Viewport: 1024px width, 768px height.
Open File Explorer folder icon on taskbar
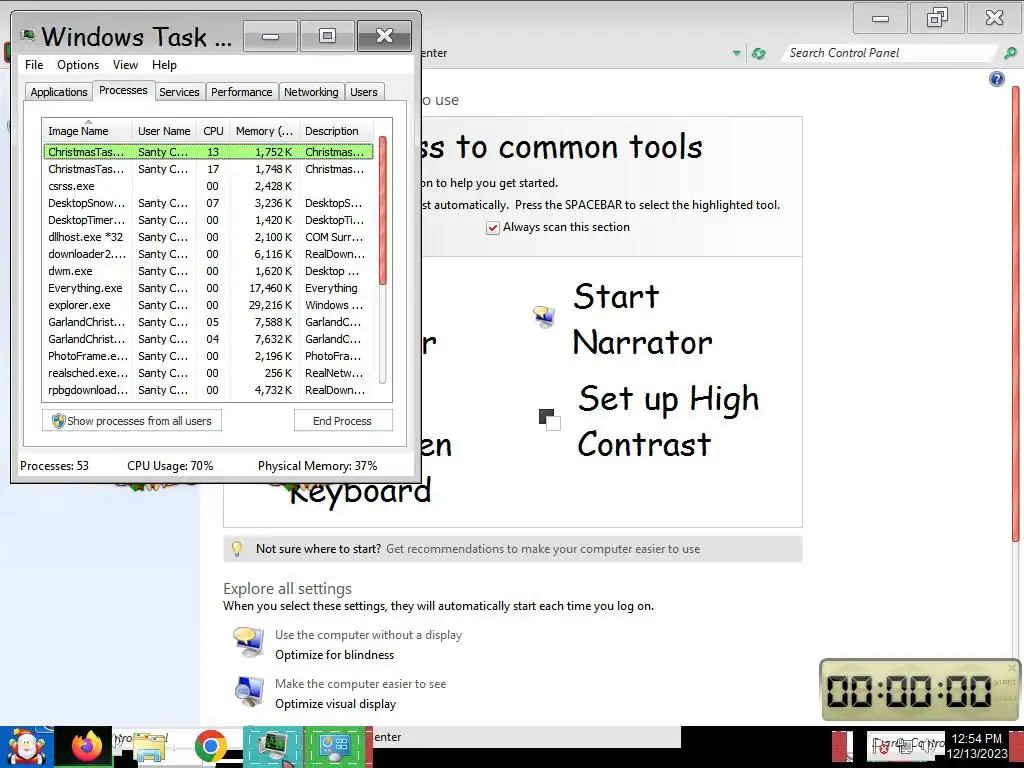[x=148, y=747]
